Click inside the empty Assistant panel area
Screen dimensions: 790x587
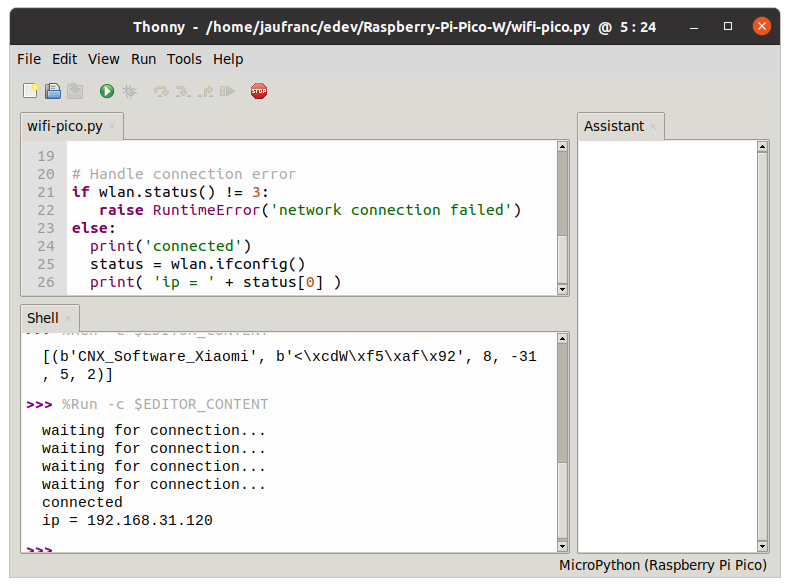[x=668, y=347]
